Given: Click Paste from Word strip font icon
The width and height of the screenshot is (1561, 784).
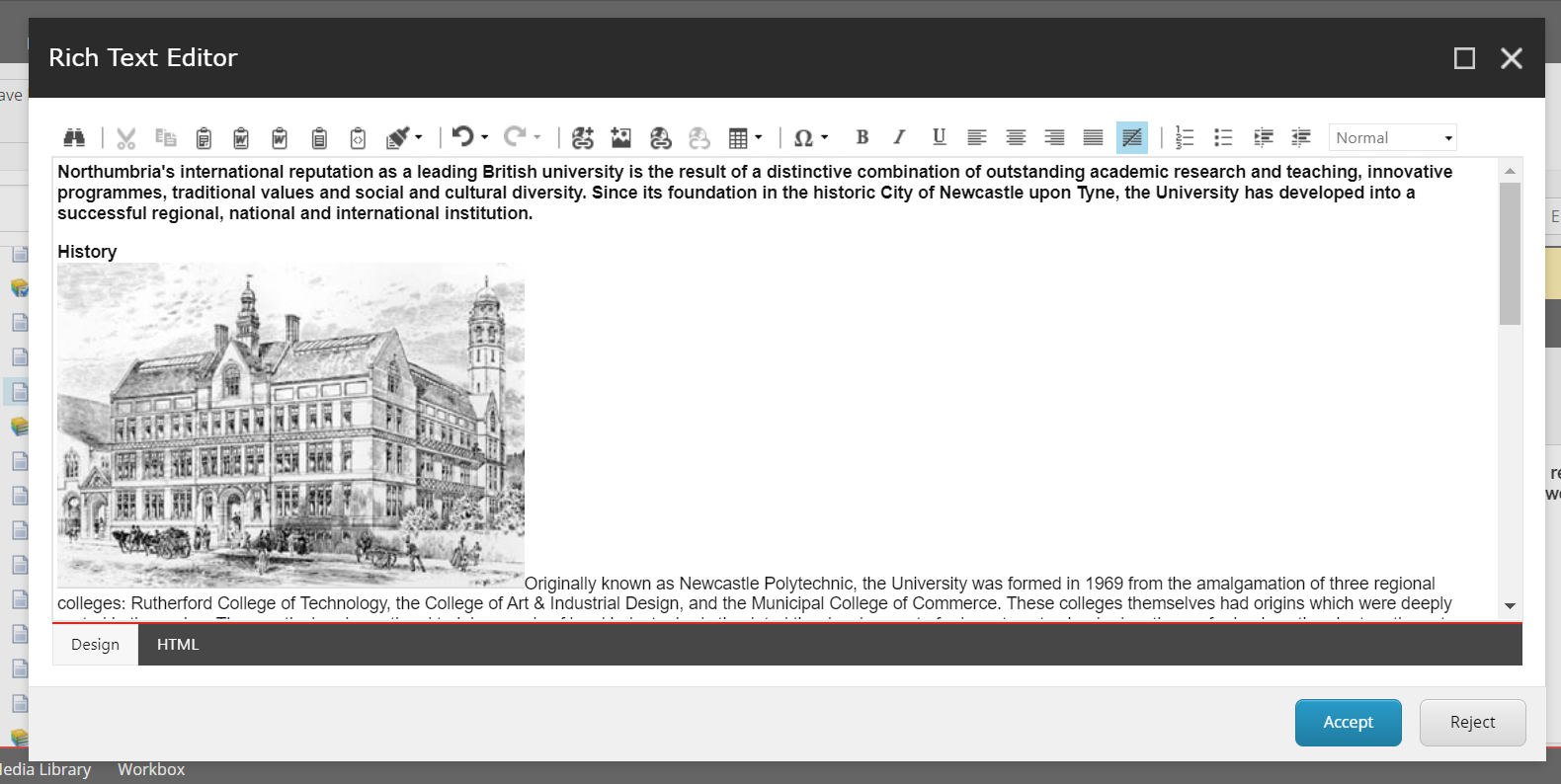Looking at the screenshot, I should (280, 137).
